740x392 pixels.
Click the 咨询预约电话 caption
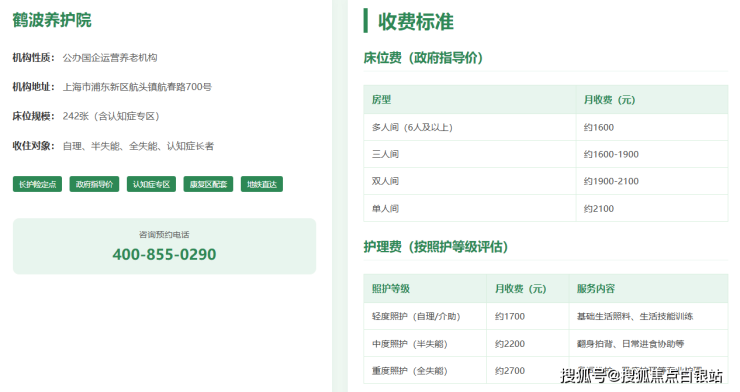pos(164,234)
